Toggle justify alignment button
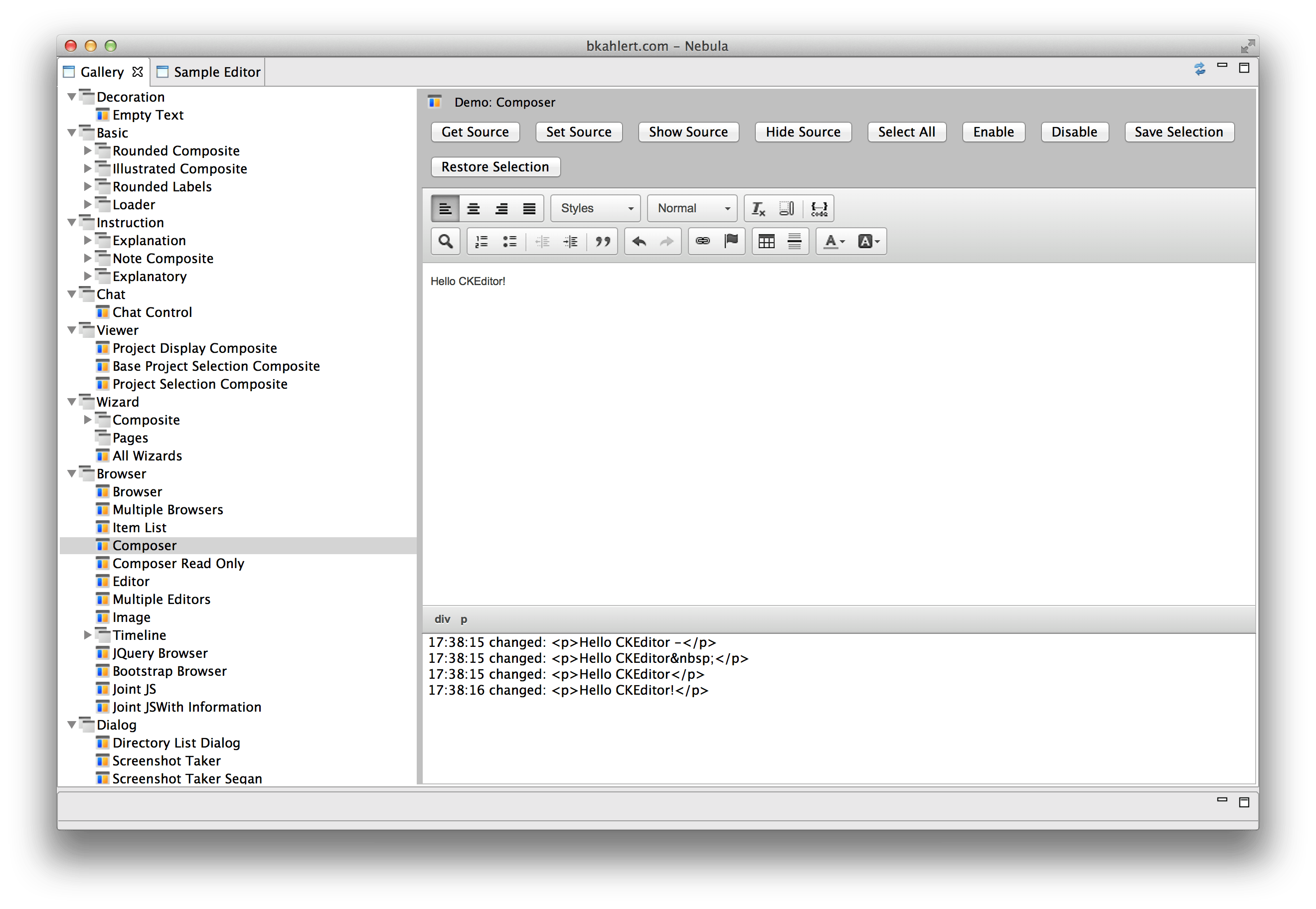Image resolution: width=1316 pixels, height=909 pixels. (x=529, y=209)
